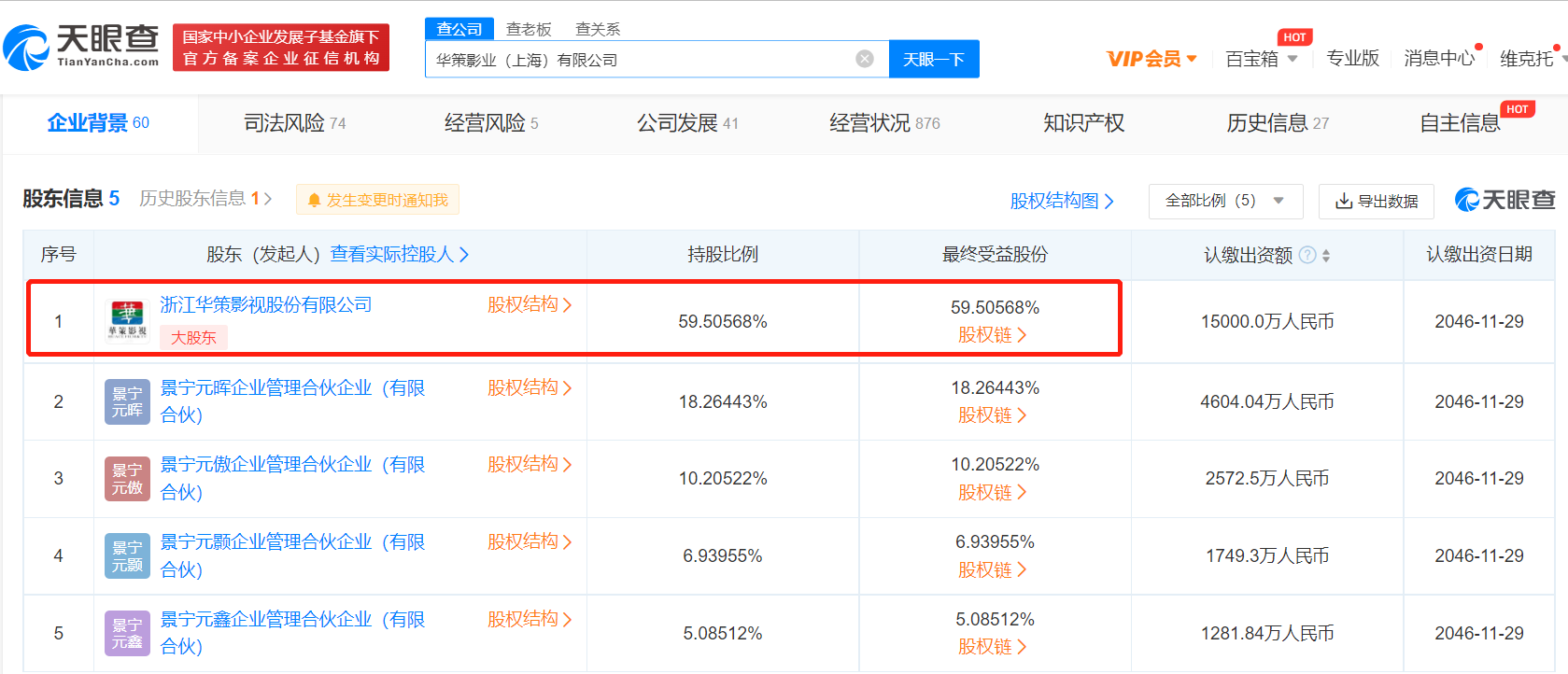Show help for 认缴出资额 question mark
This screenshot has width=1568, height=674.
[x=1307, y=255]
